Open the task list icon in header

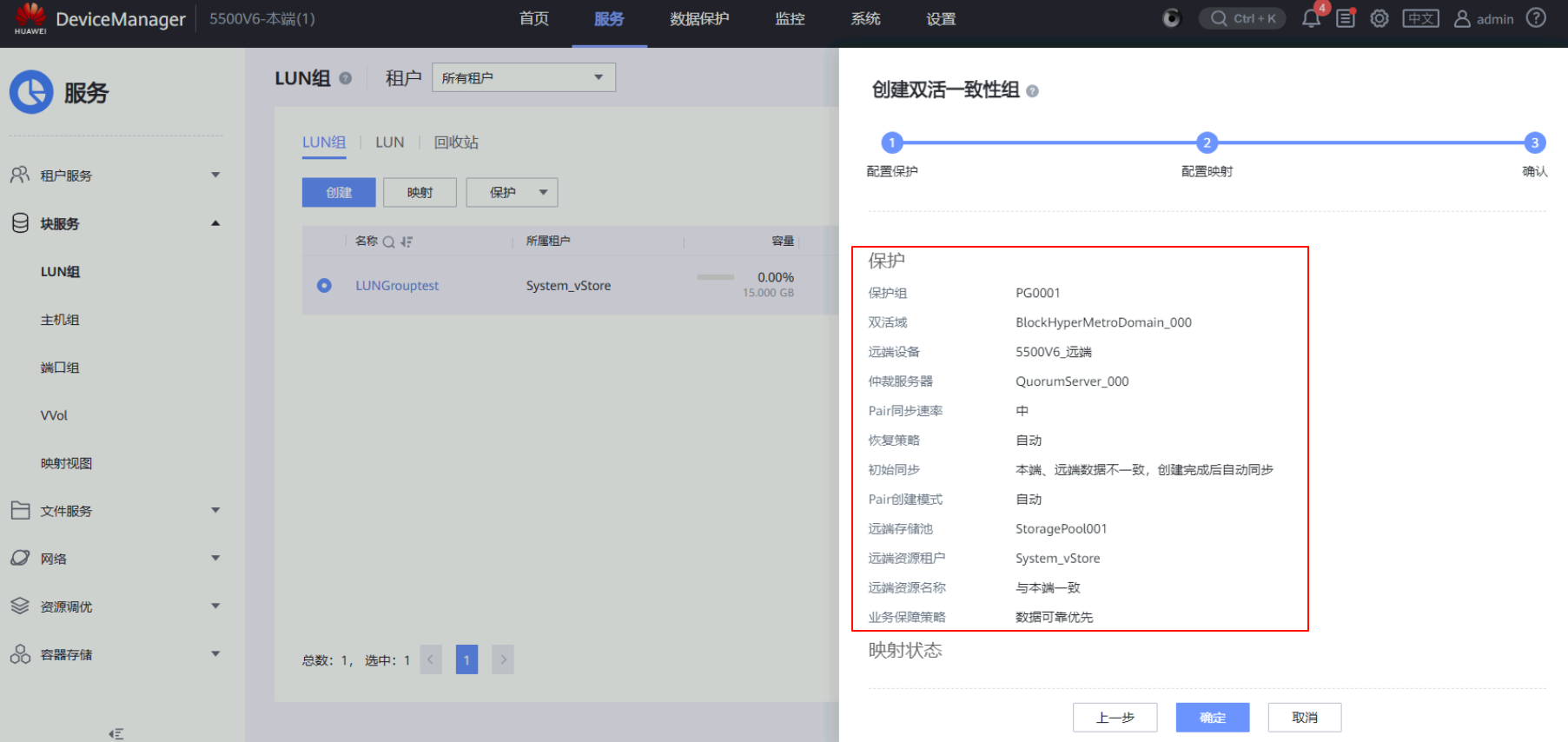pos(1346,19)
